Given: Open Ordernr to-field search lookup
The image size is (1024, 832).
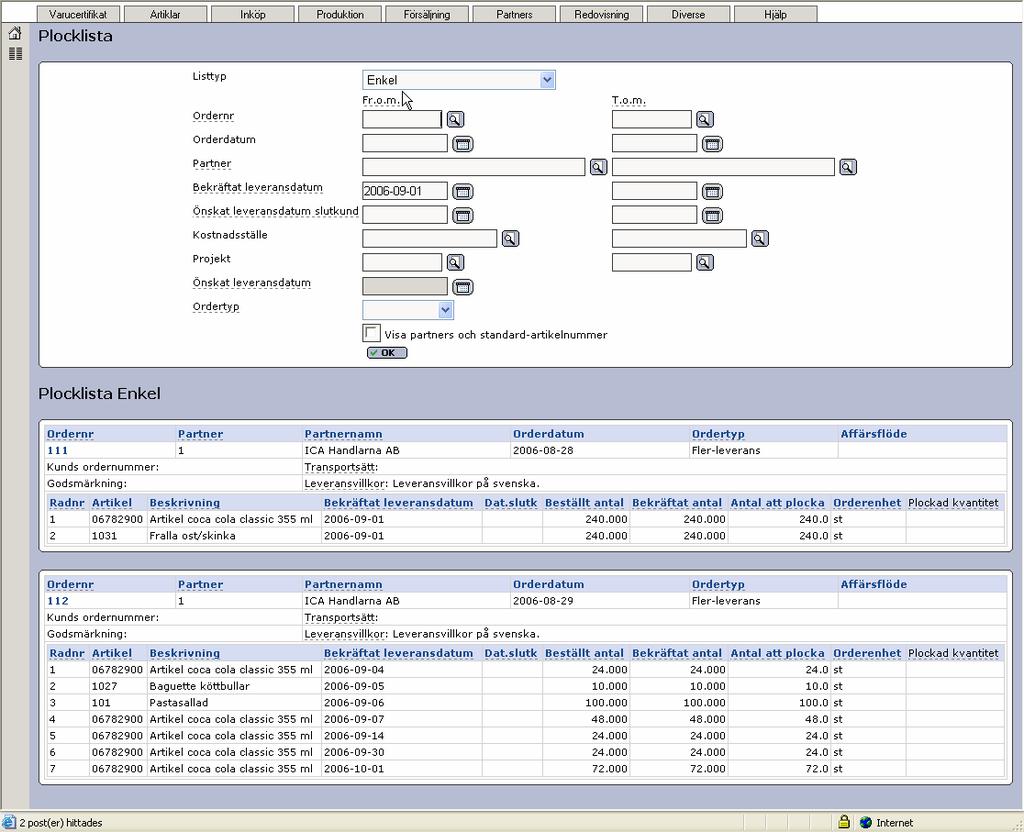Looking at the screenshot, I should [705, 119].
